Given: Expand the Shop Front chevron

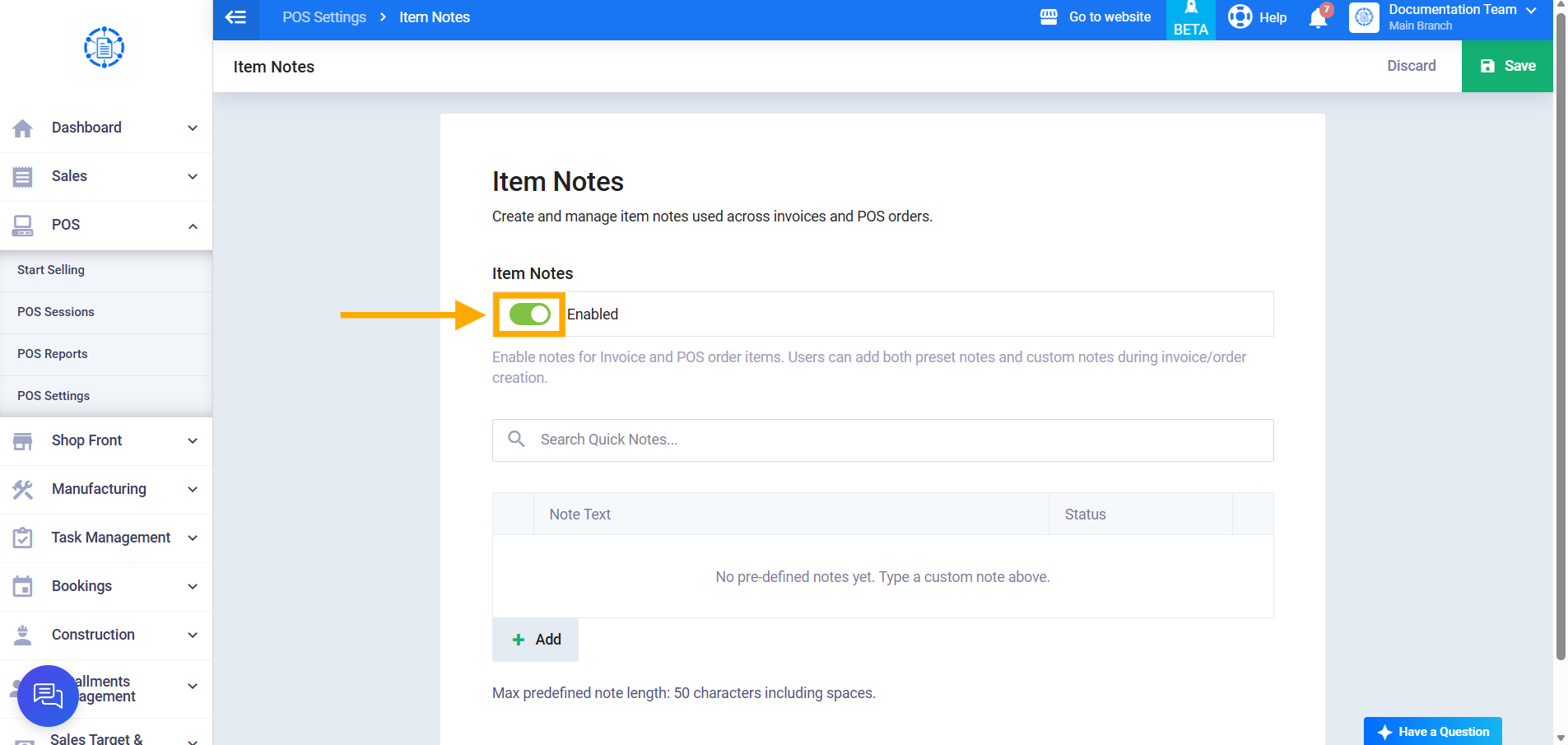Looking at the screenshot, I should point(193,441).
